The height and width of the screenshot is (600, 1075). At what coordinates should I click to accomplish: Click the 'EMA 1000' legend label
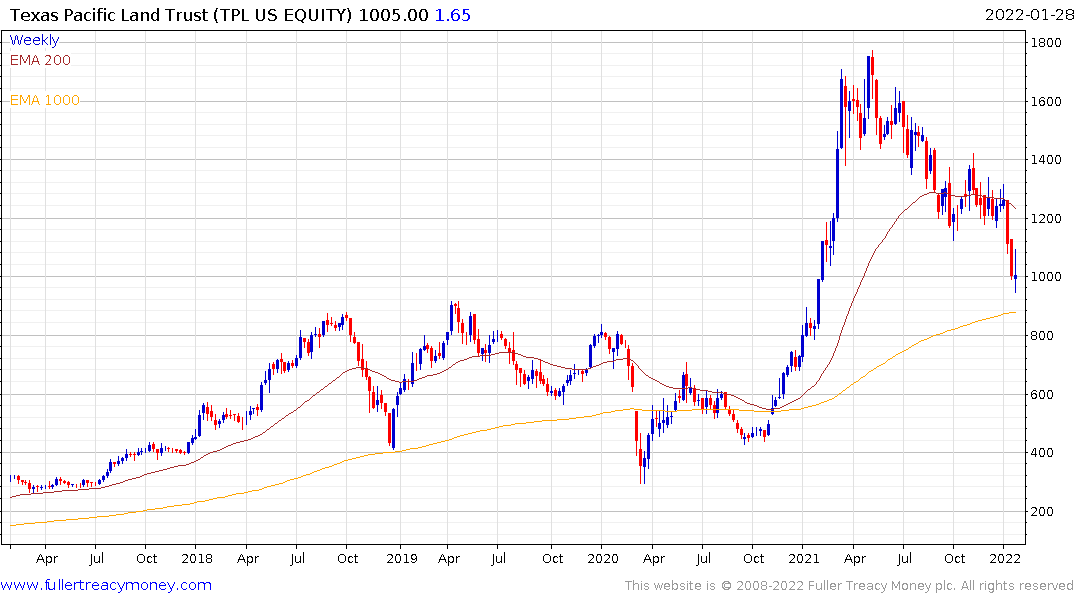click(x=45, y=101)
